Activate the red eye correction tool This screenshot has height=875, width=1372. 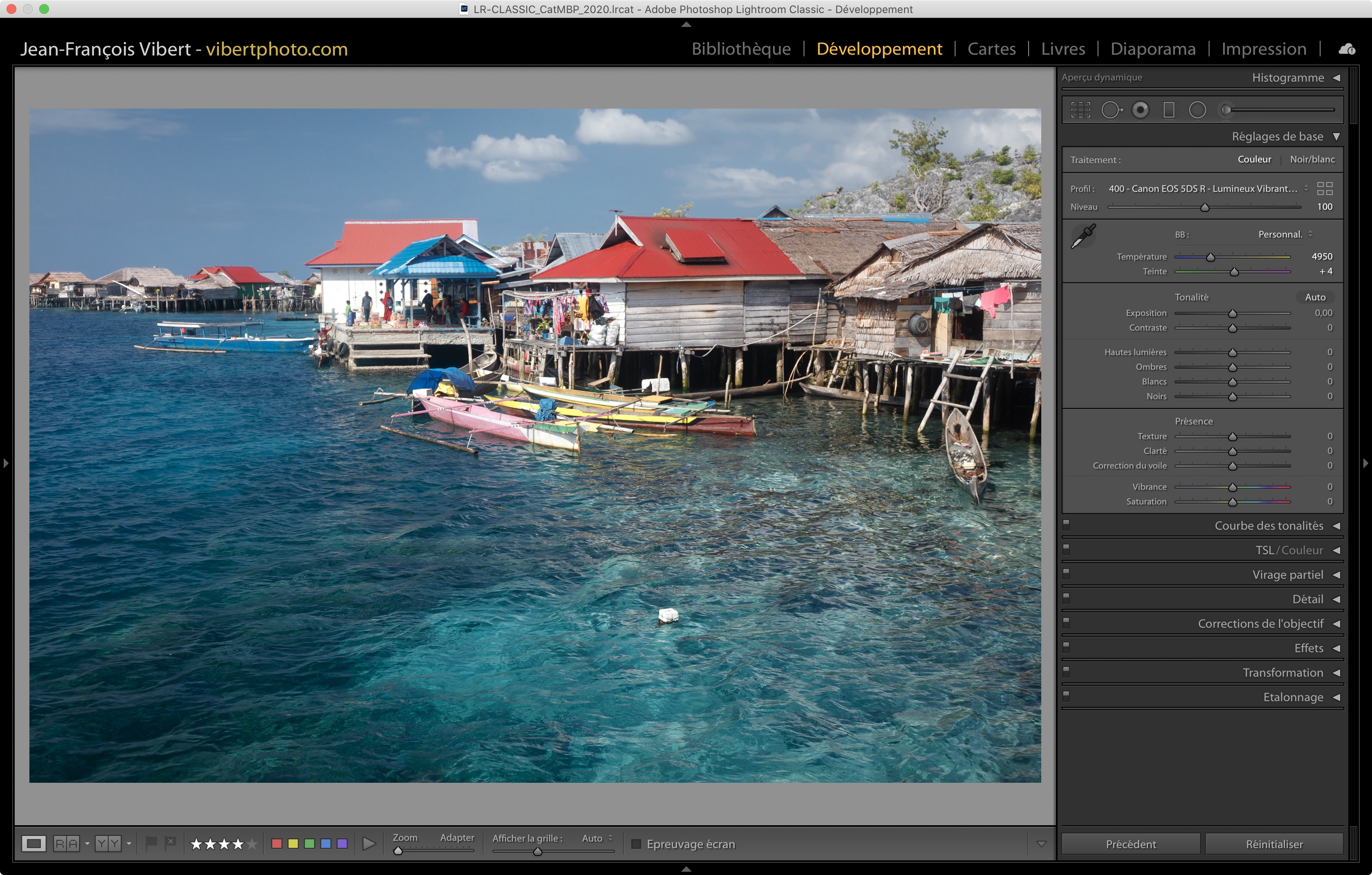click(x=1140, y=110)
